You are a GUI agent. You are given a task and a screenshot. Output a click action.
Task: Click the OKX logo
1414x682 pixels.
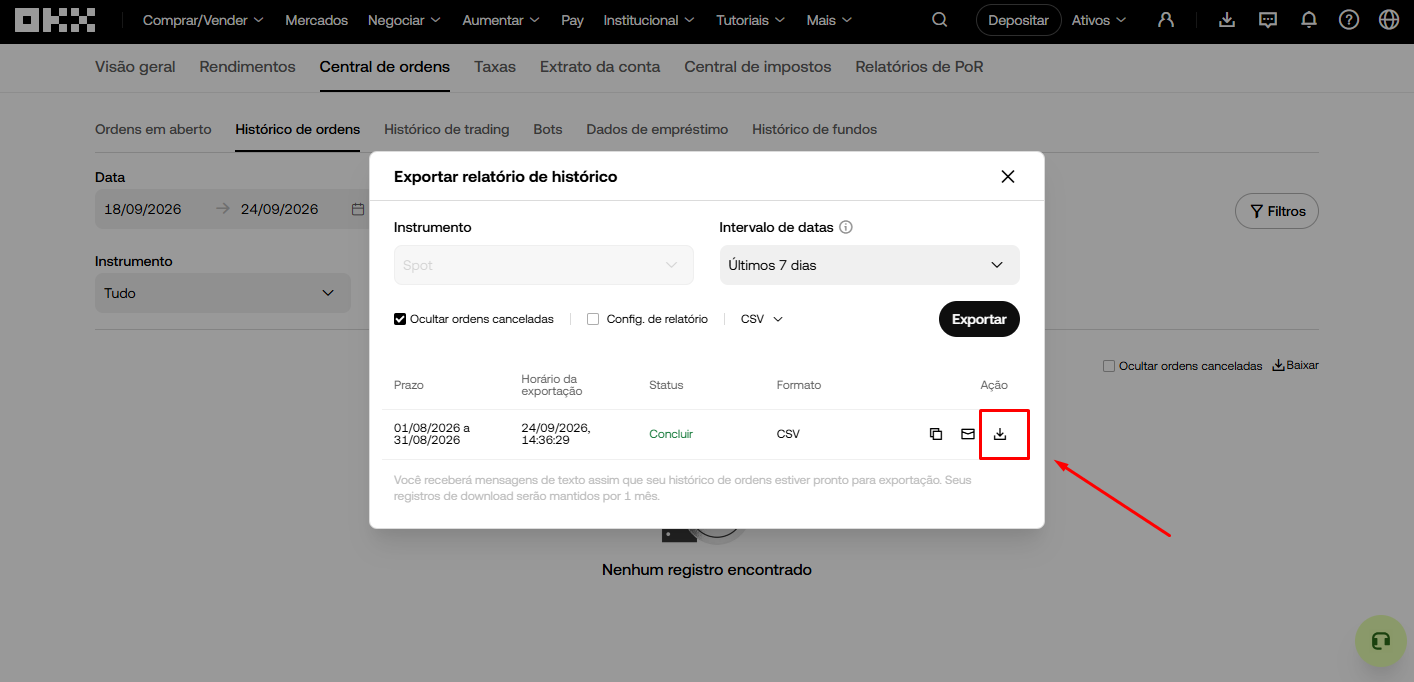pyautogui.click(x=55, y=20)
